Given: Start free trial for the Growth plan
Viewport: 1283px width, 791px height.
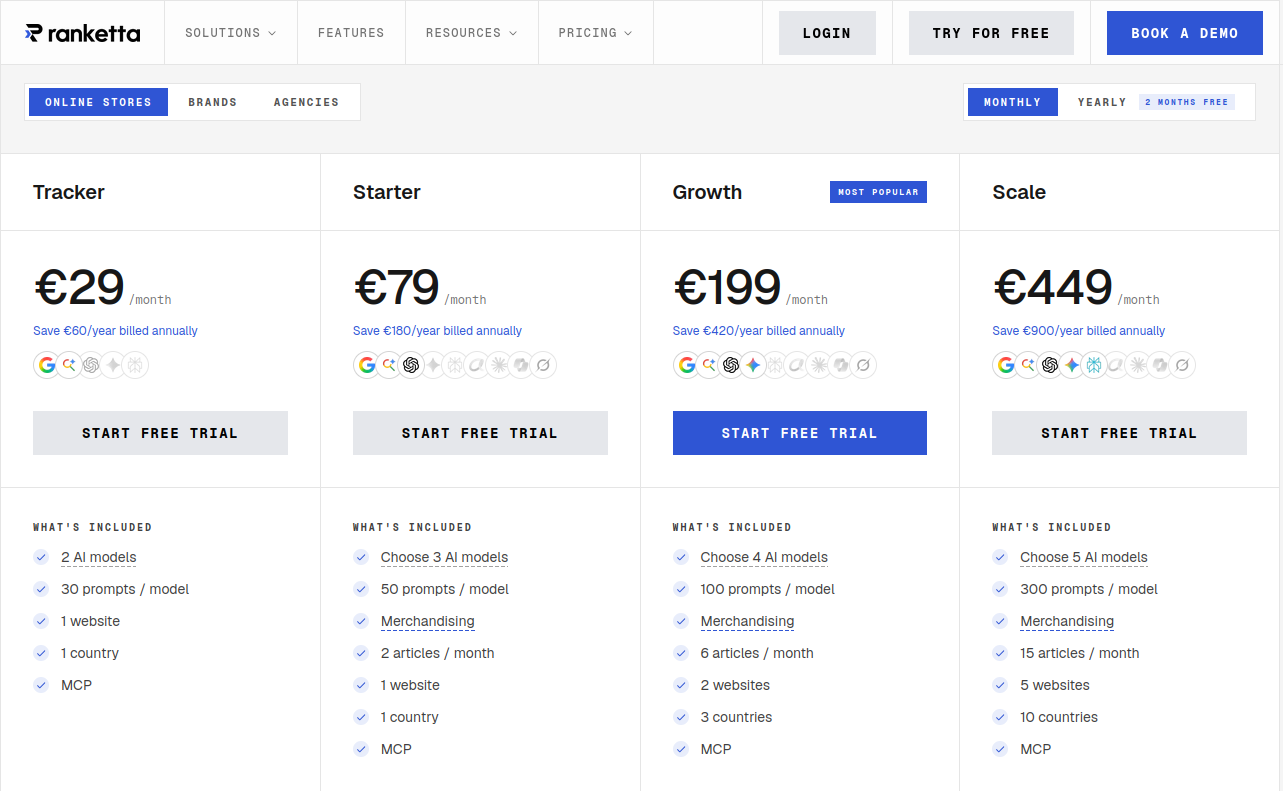Looking at the screenshot, I should coord(800,433).
